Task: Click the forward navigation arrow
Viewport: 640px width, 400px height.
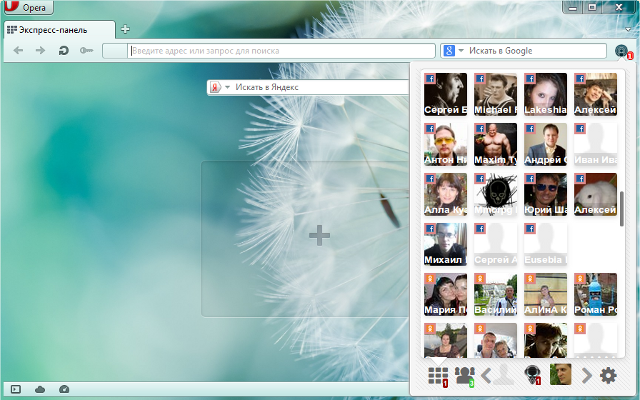Action: click(40, 50)
